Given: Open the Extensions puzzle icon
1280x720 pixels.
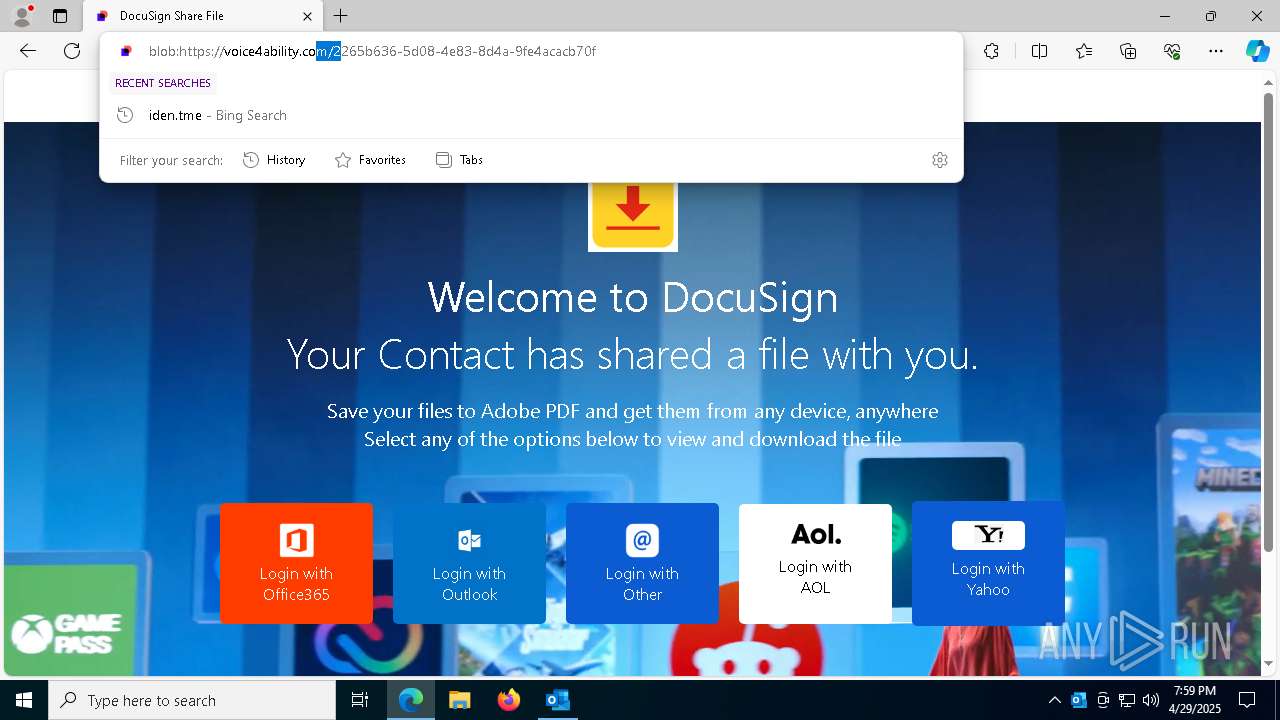Looking at the screenshot, I should point(991,51).
